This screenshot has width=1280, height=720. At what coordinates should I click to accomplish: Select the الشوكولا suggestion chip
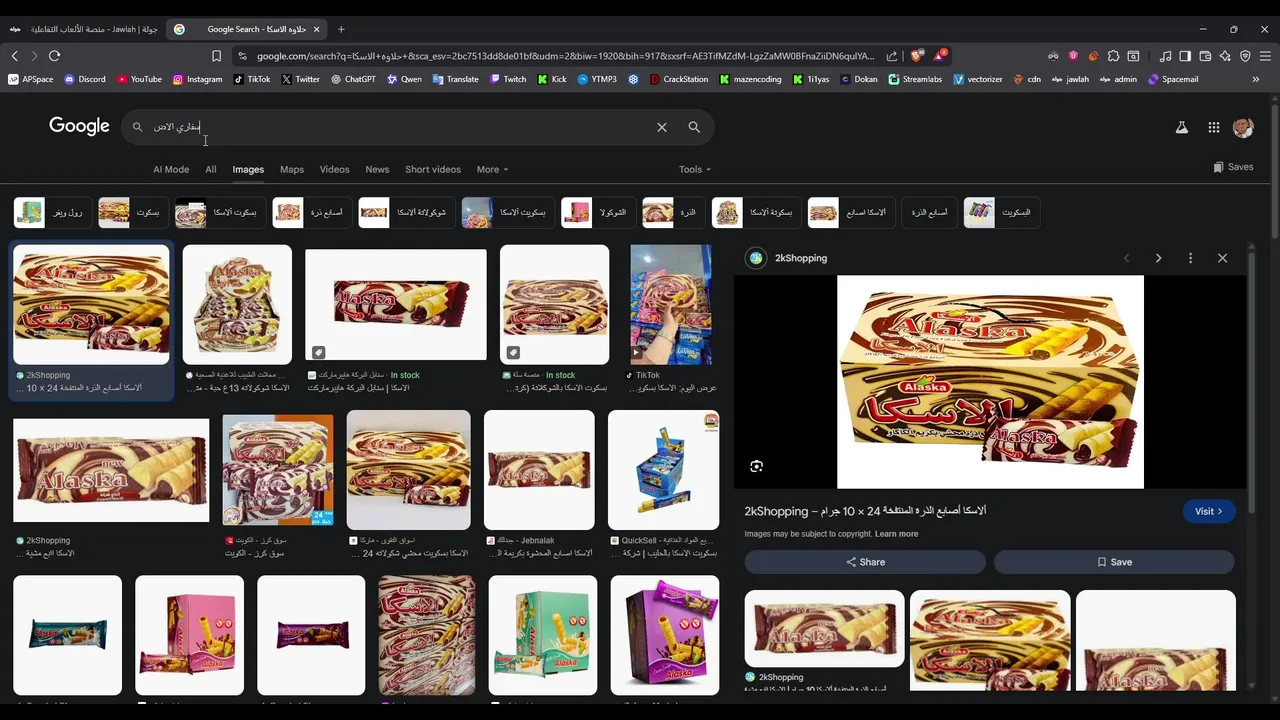597,212
